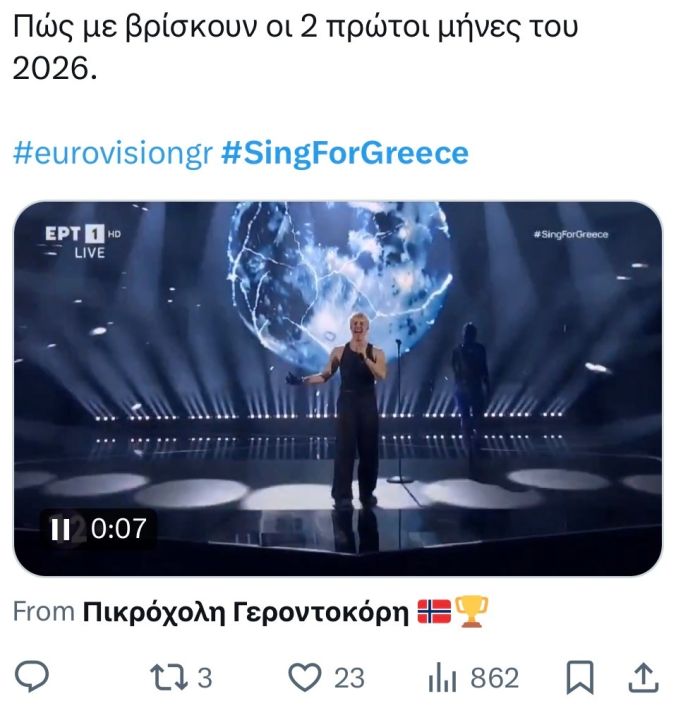Click the like count of 23
Image resolution: width=700 pixels, height=708 pixels.
coord(349,678)
